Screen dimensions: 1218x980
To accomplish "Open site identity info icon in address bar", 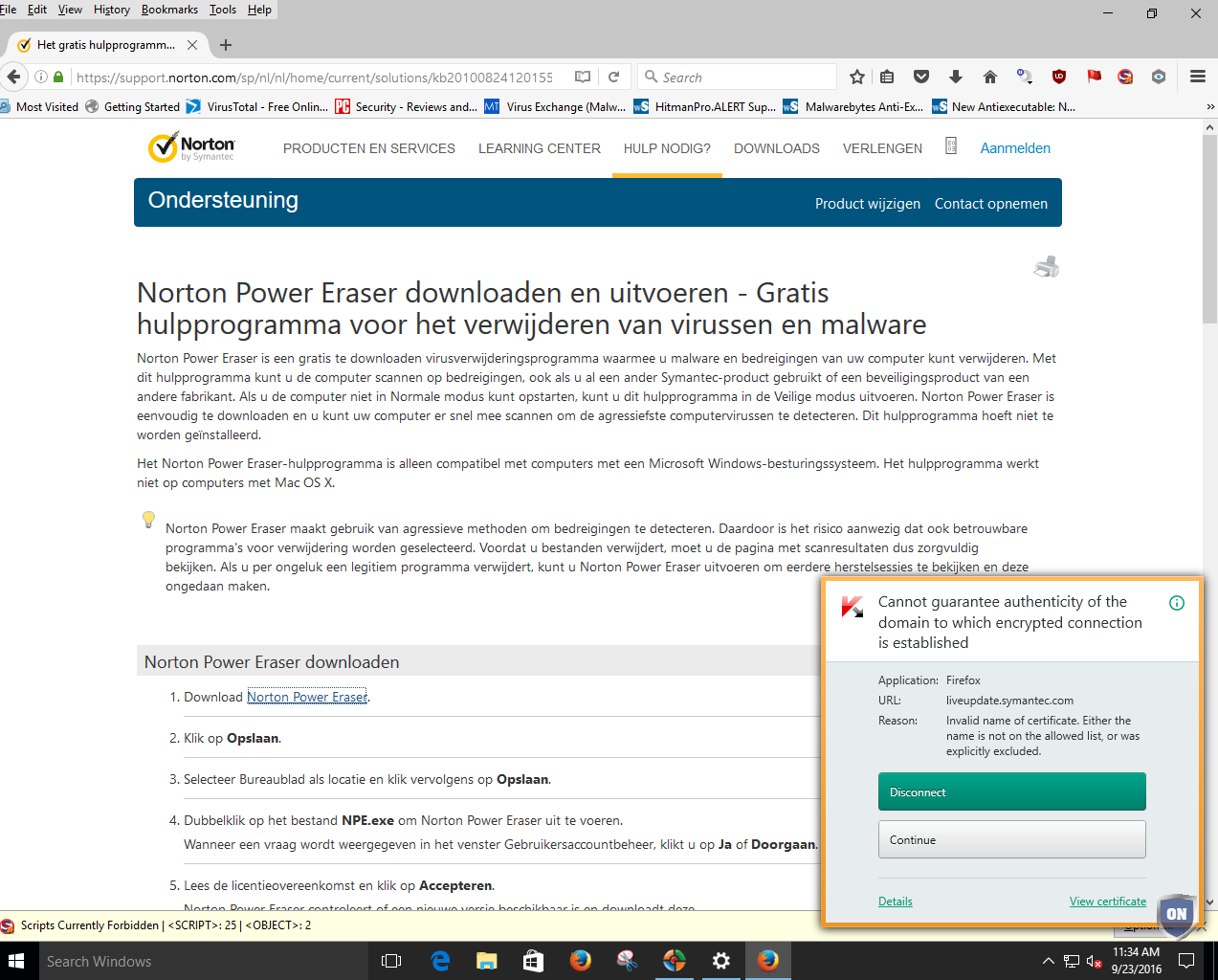I will tap(41, 77).
